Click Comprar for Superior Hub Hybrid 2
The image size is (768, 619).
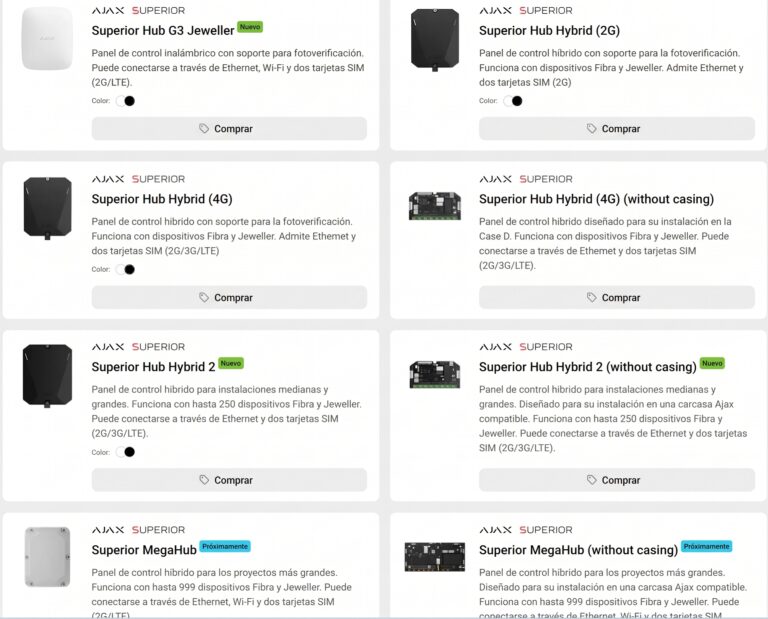coord(229,480)
